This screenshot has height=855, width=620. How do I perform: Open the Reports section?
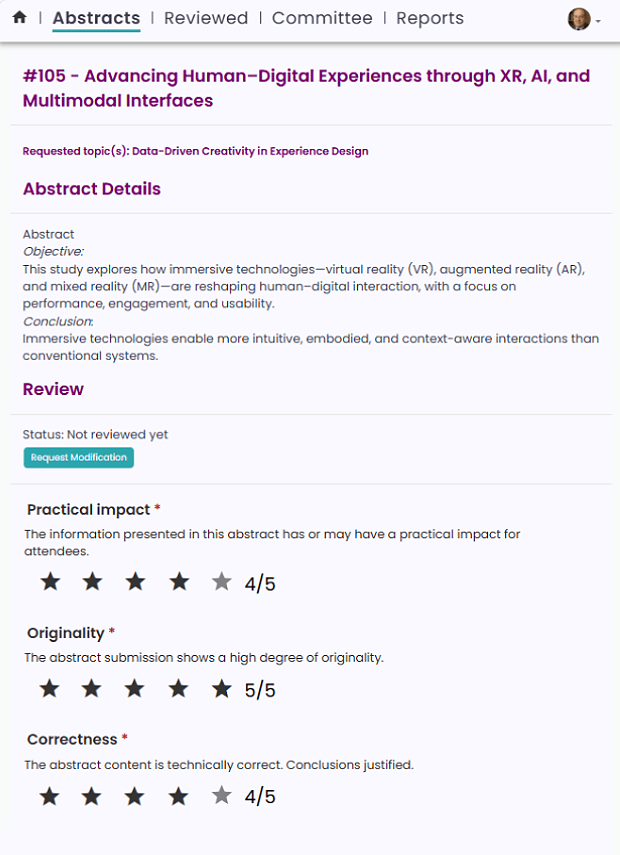point(429,18)
